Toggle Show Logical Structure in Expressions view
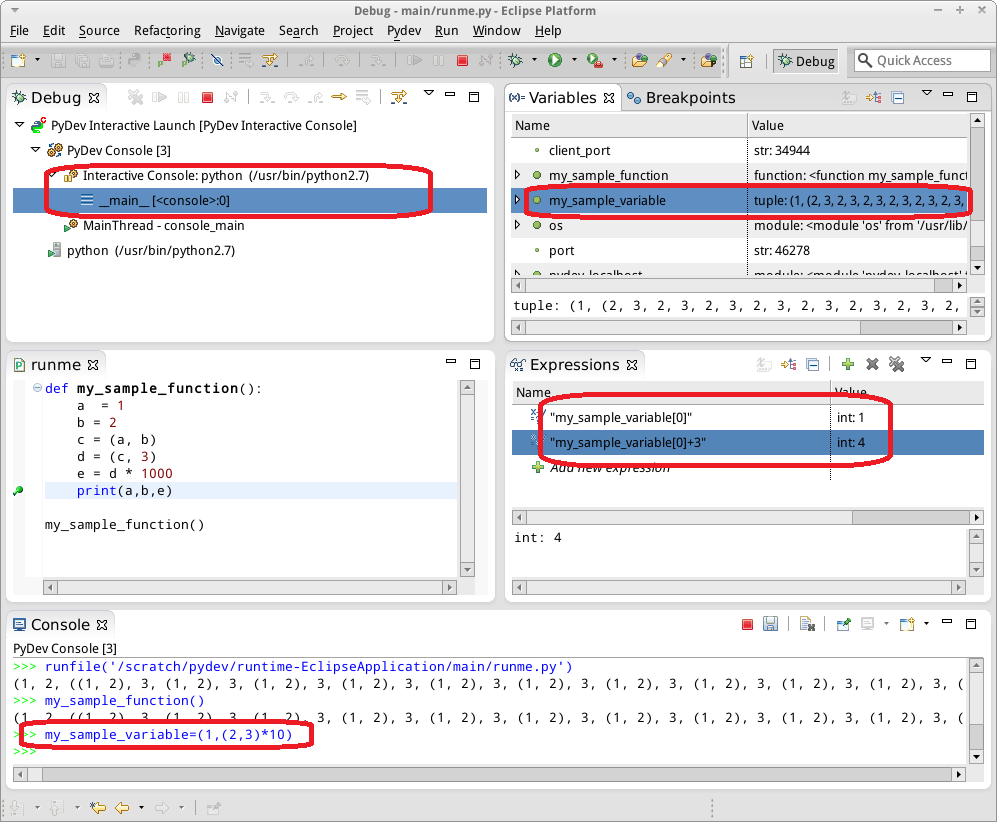 pyautogui.click(x=789, y=365)
